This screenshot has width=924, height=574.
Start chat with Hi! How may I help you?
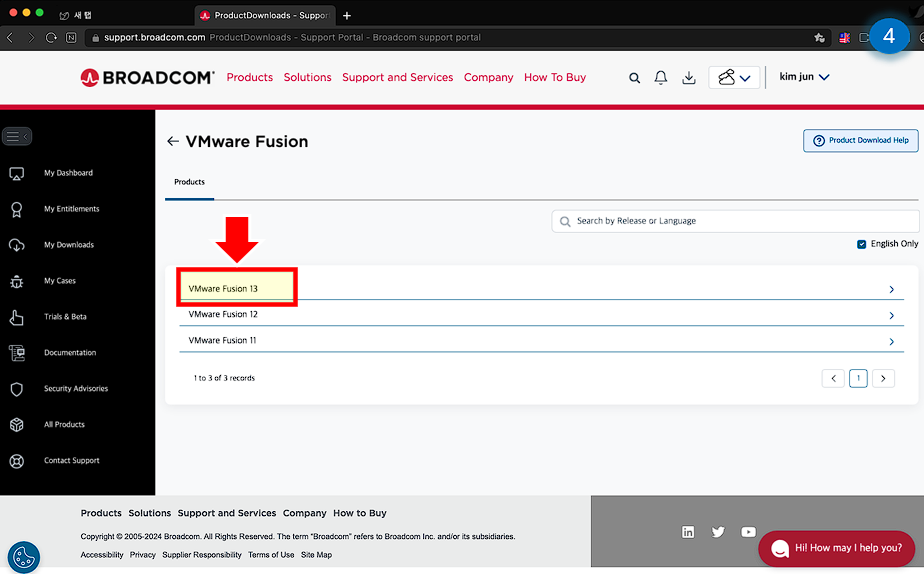point(836,548)
